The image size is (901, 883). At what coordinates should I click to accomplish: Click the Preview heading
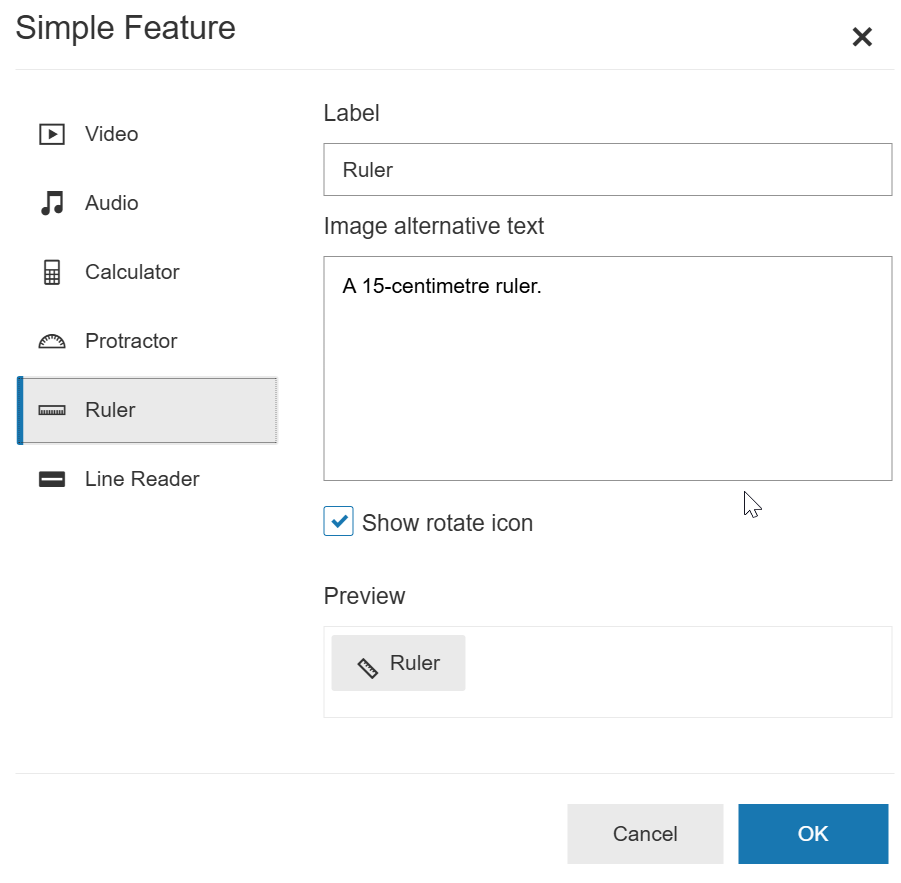364,596
